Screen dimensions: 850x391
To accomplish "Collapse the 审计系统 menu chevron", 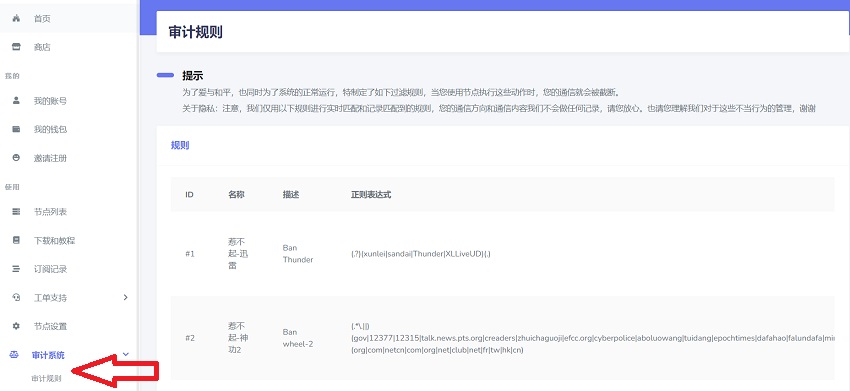I will (x=126, y=355).
